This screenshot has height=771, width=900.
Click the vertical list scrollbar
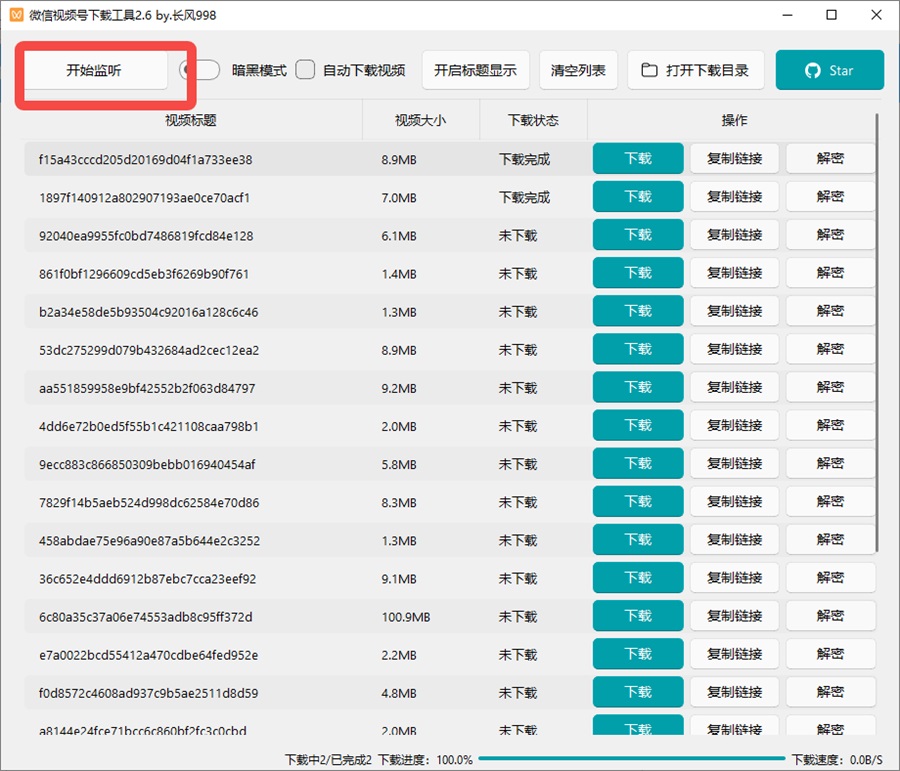click(877, 333)
